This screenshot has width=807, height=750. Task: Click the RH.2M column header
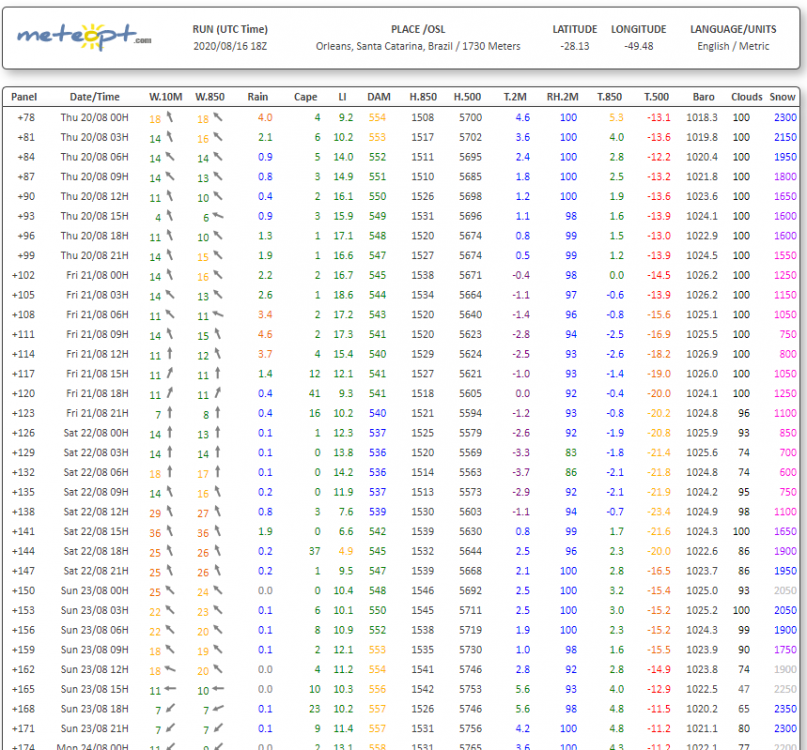coord(563,97)
